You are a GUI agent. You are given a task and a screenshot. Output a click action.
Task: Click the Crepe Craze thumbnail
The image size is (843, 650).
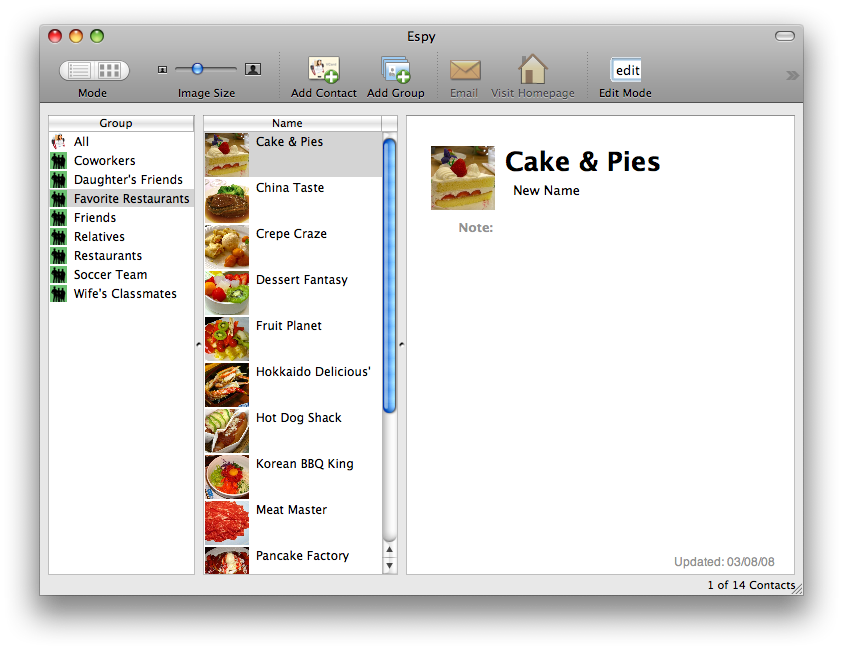pyautogui.click(x=227, y=247)
